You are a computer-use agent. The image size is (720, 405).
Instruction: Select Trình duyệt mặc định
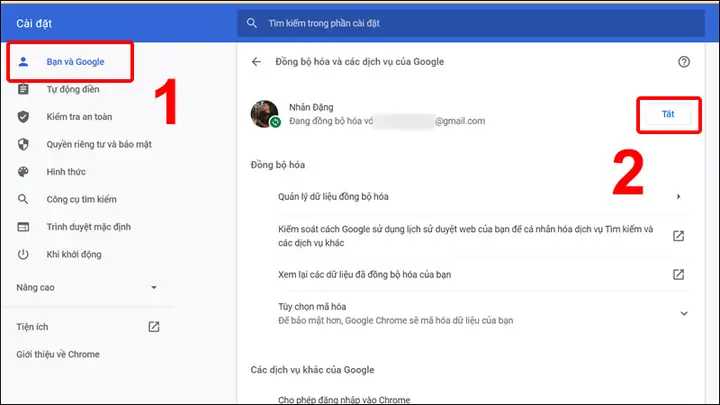pyautogui.click(x=88, y=227)
